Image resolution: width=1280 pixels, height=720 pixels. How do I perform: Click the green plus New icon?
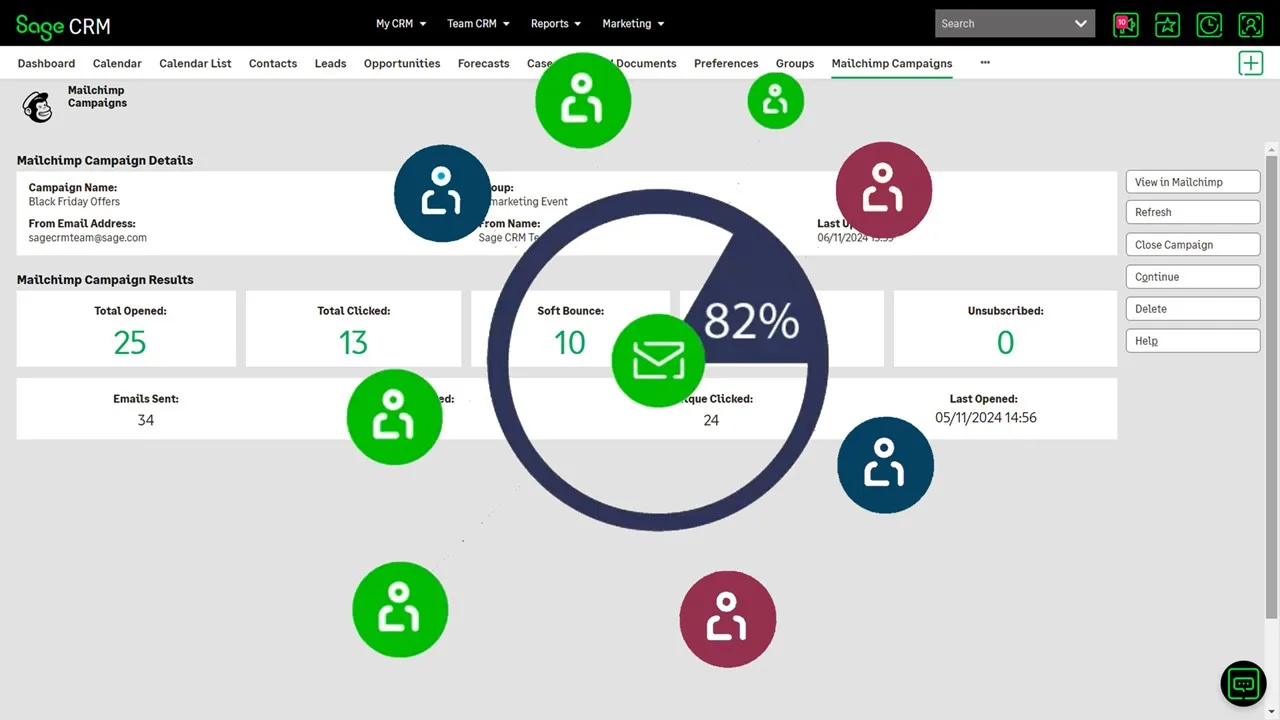click(1250, 63)
